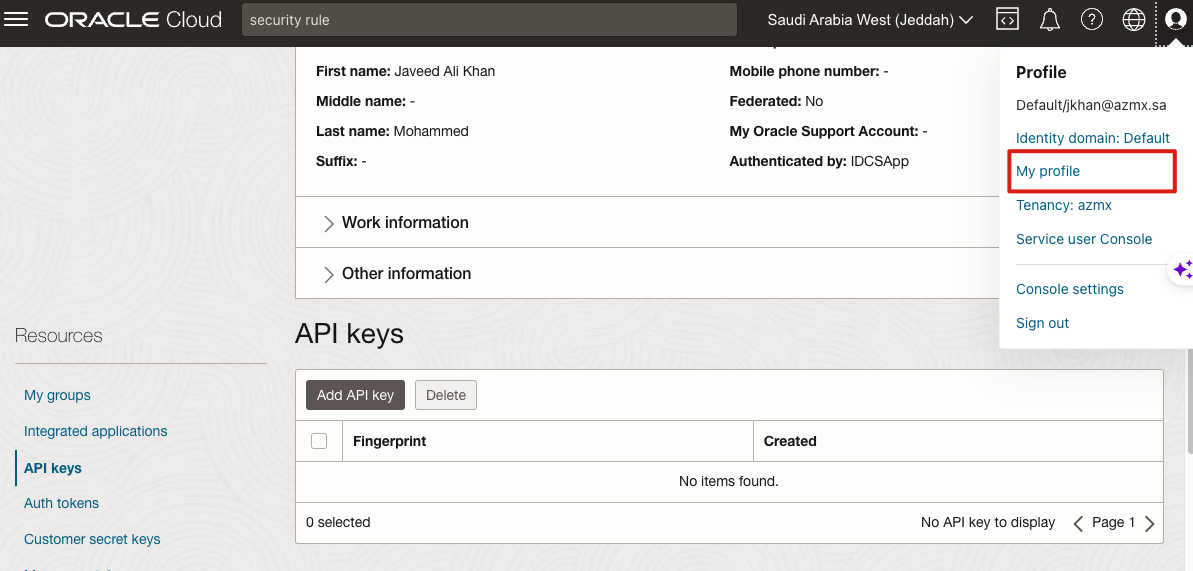Screen dimensions: 1193x571
Task: Open the notifications bell
Action: (1049, 20)
